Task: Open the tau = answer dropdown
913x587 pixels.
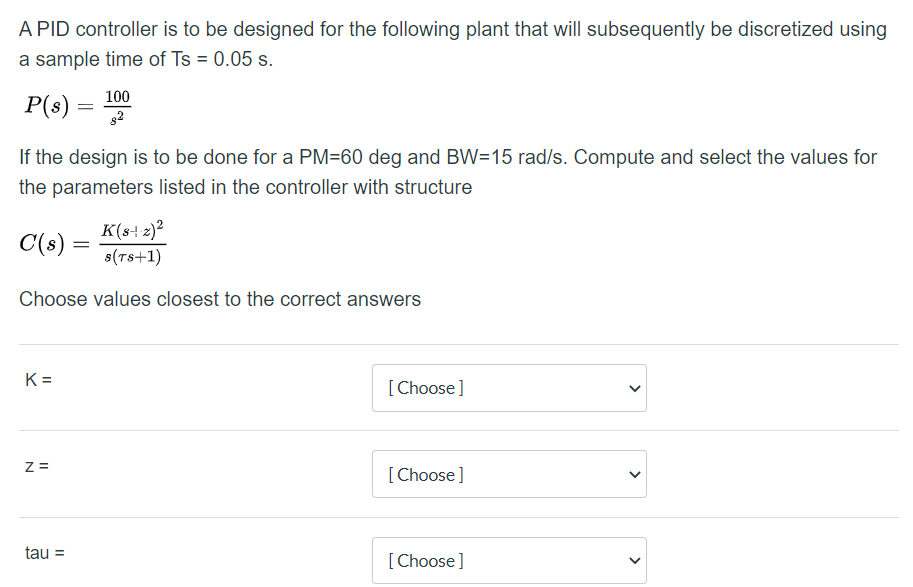Action: [509, 560]
